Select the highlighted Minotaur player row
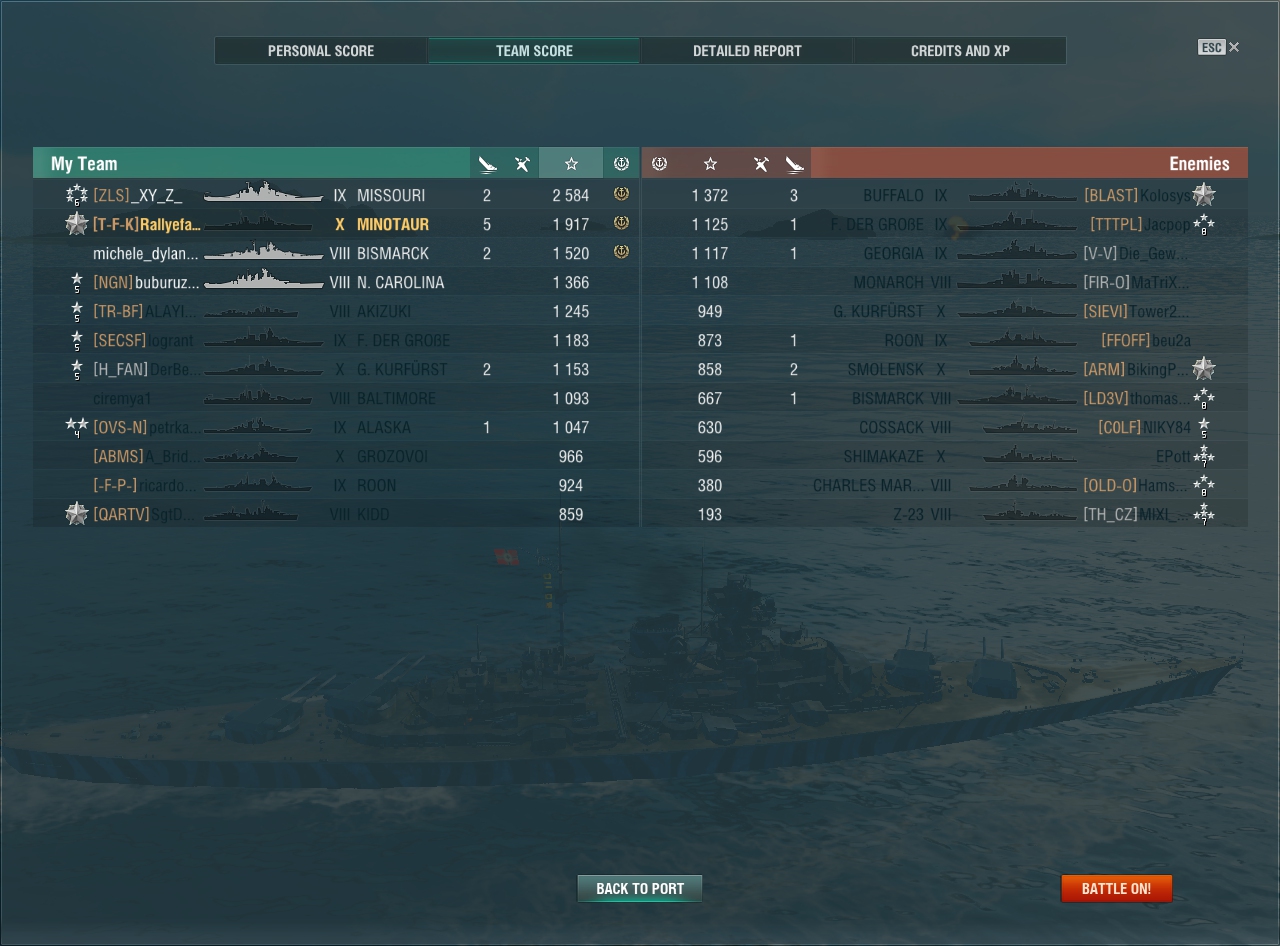Screen dimensions: 1280x946 point(336,224)
